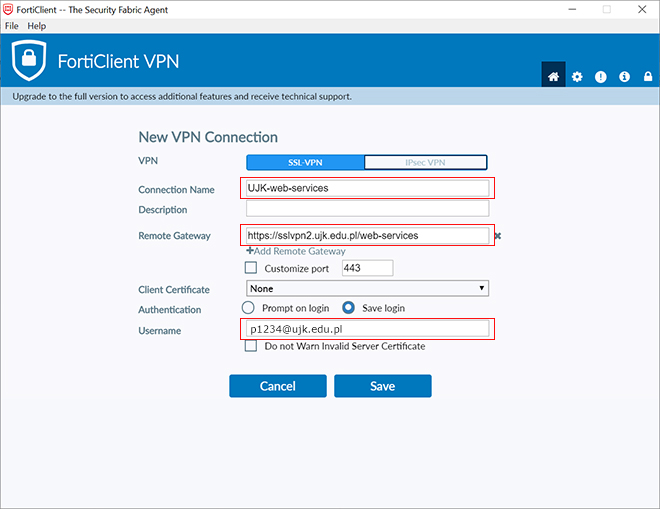This screenshot has width=660, height=509.
Task: Open the About info icon
Action: click(624, 77)
